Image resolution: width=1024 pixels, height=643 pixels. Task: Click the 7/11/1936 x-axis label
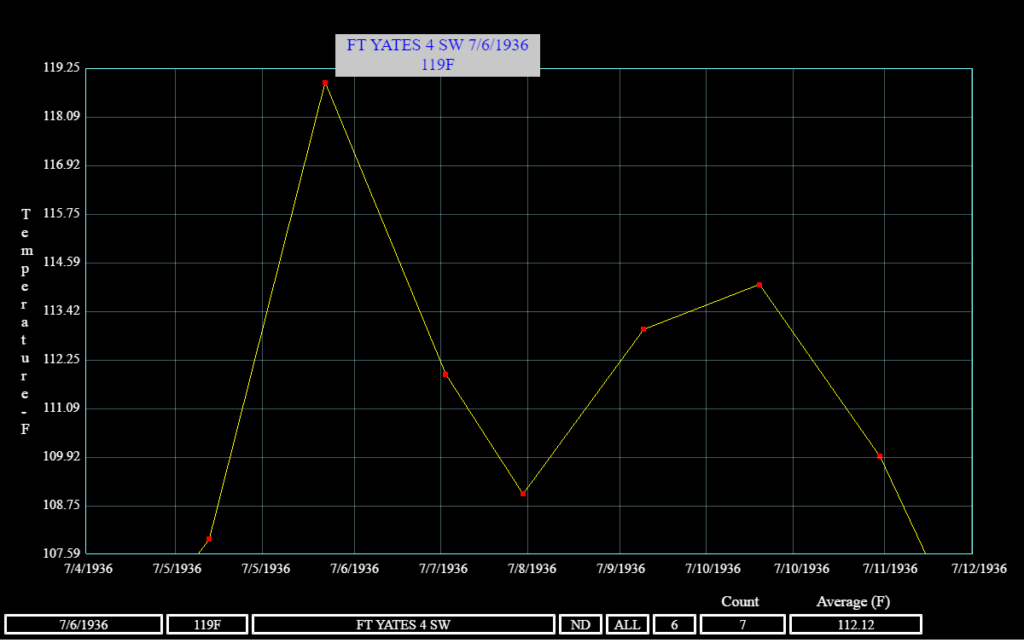point(890,569)
